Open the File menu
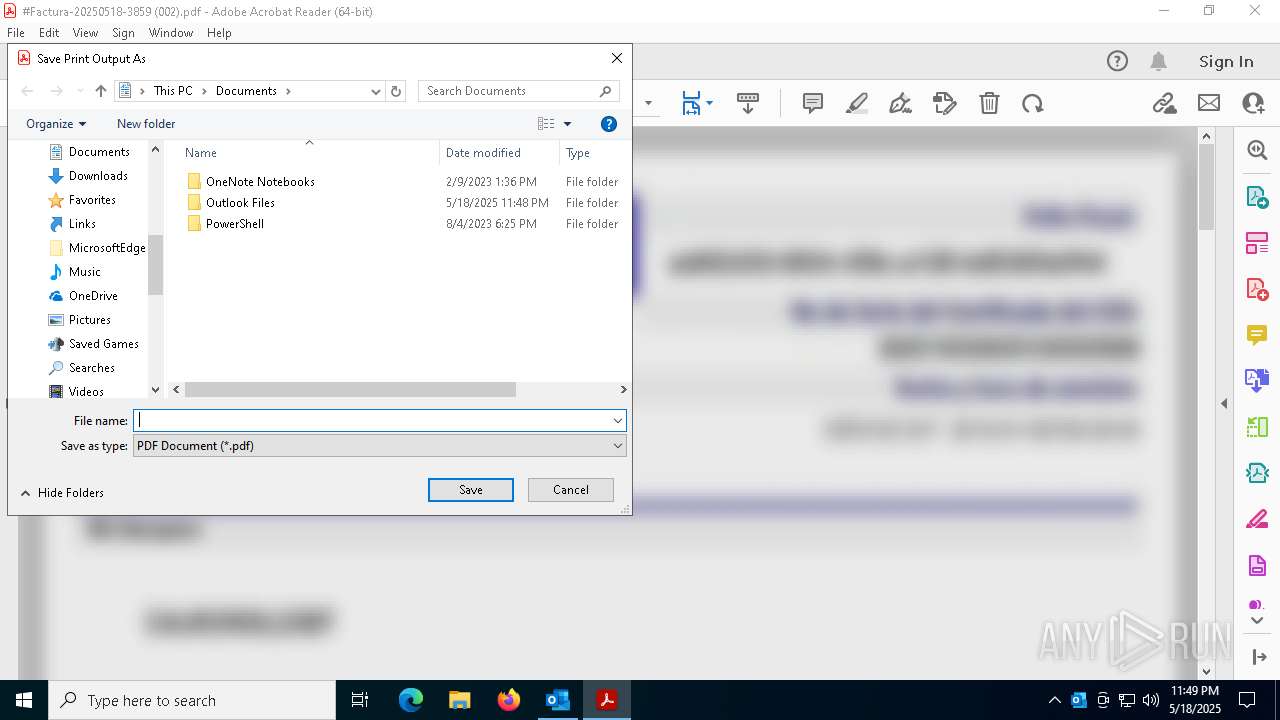The width and height of the screenshot is (1280, 720). 16,33
